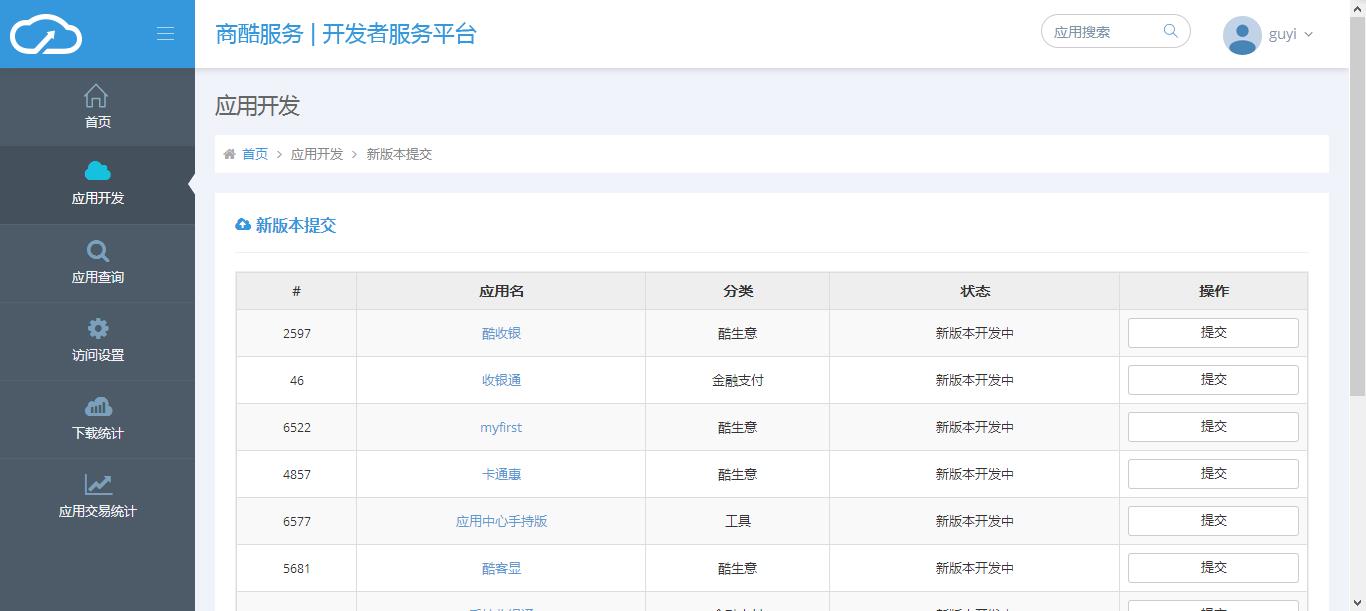Open the 收银通 app link
1366x611 pixels.
(501, 380)
